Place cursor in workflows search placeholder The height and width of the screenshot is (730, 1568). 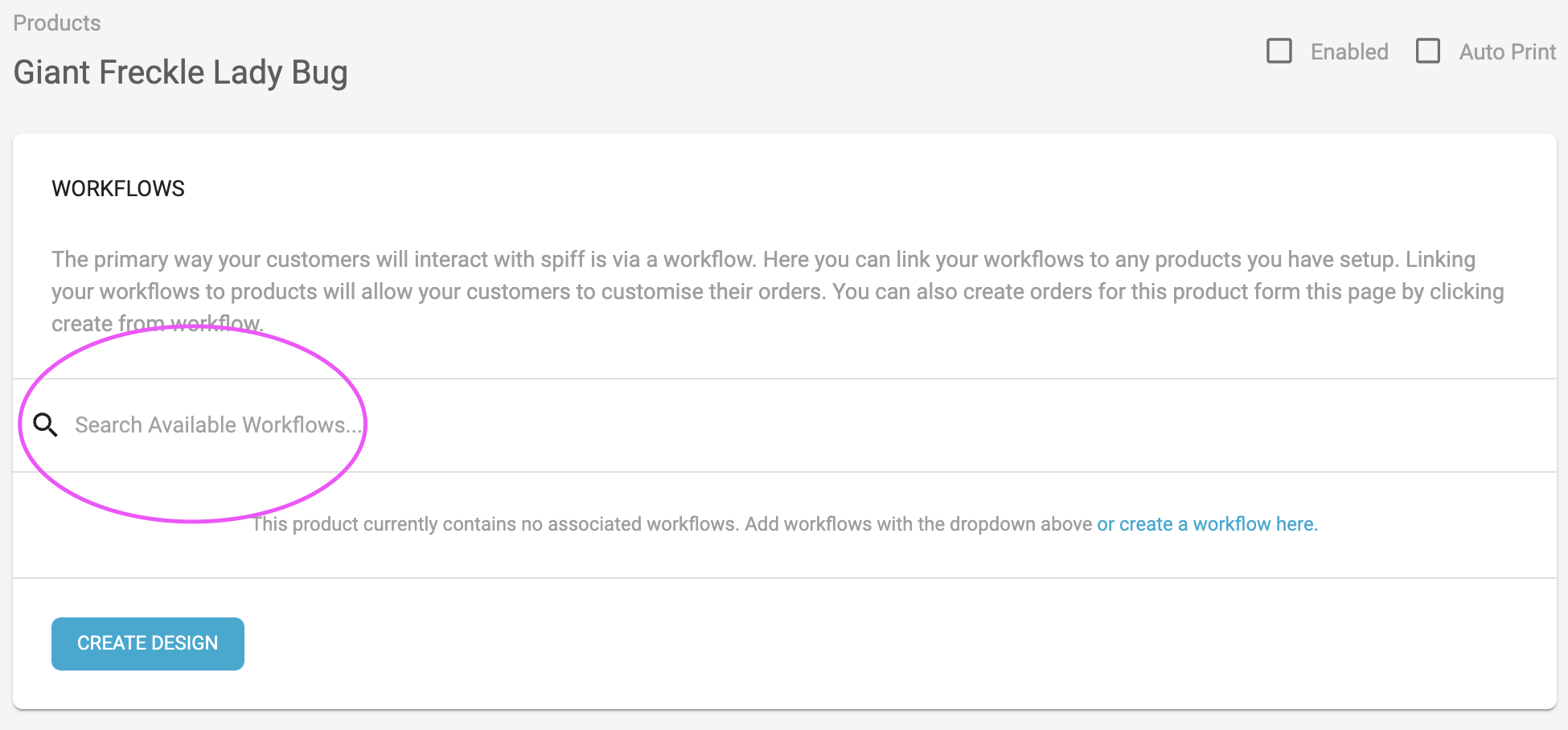219,424
